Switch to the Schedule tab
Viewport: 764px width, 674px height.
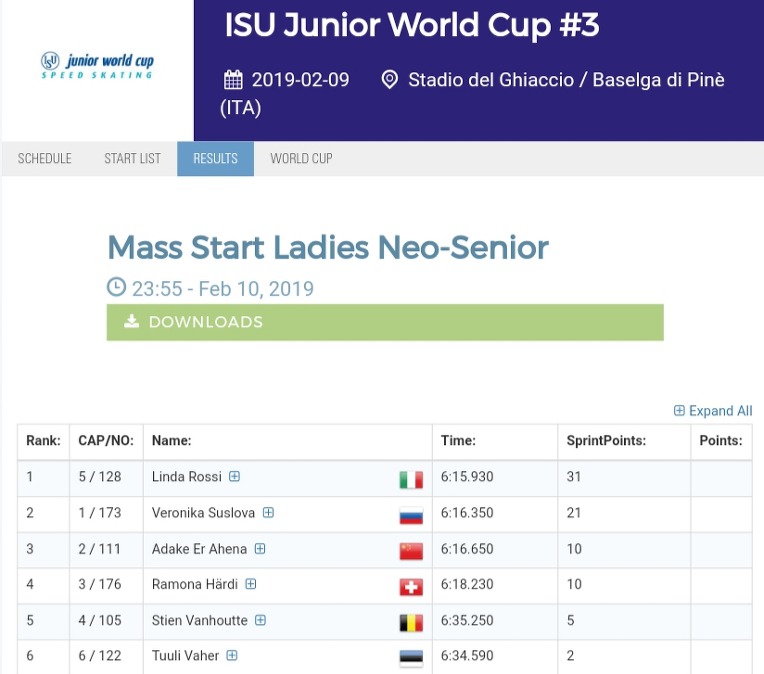coord(45,159)
